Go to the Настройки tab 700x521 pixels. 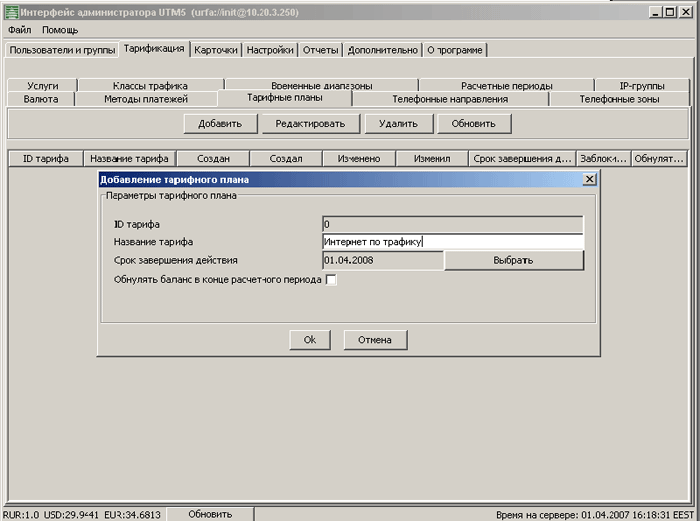(x=270, y=50)
